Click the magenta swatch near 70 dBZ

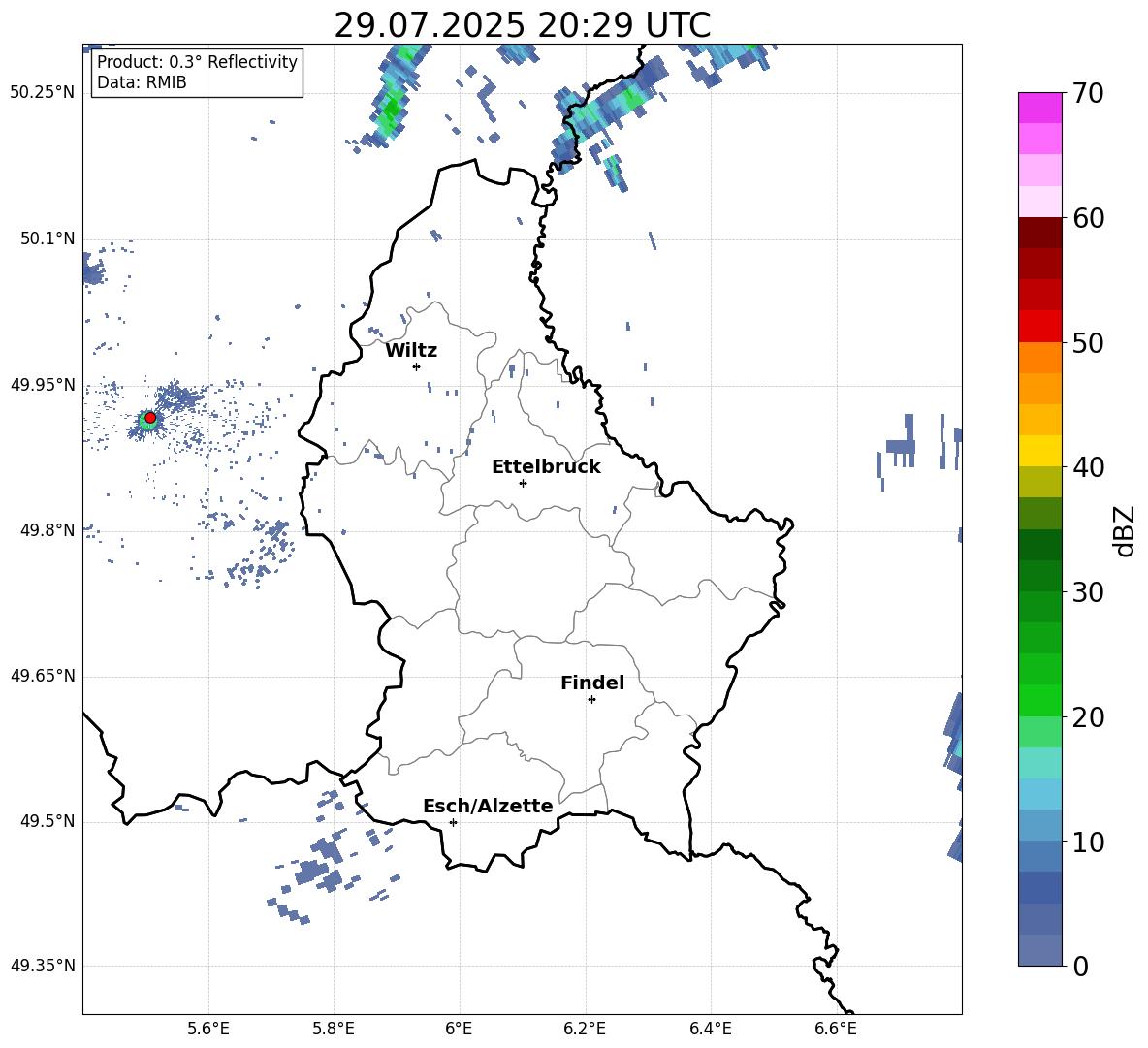coord(1039,108)
